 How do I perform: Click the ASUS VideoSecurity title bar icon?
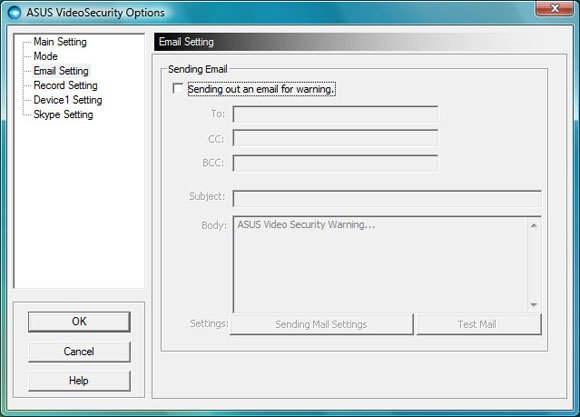14,12
